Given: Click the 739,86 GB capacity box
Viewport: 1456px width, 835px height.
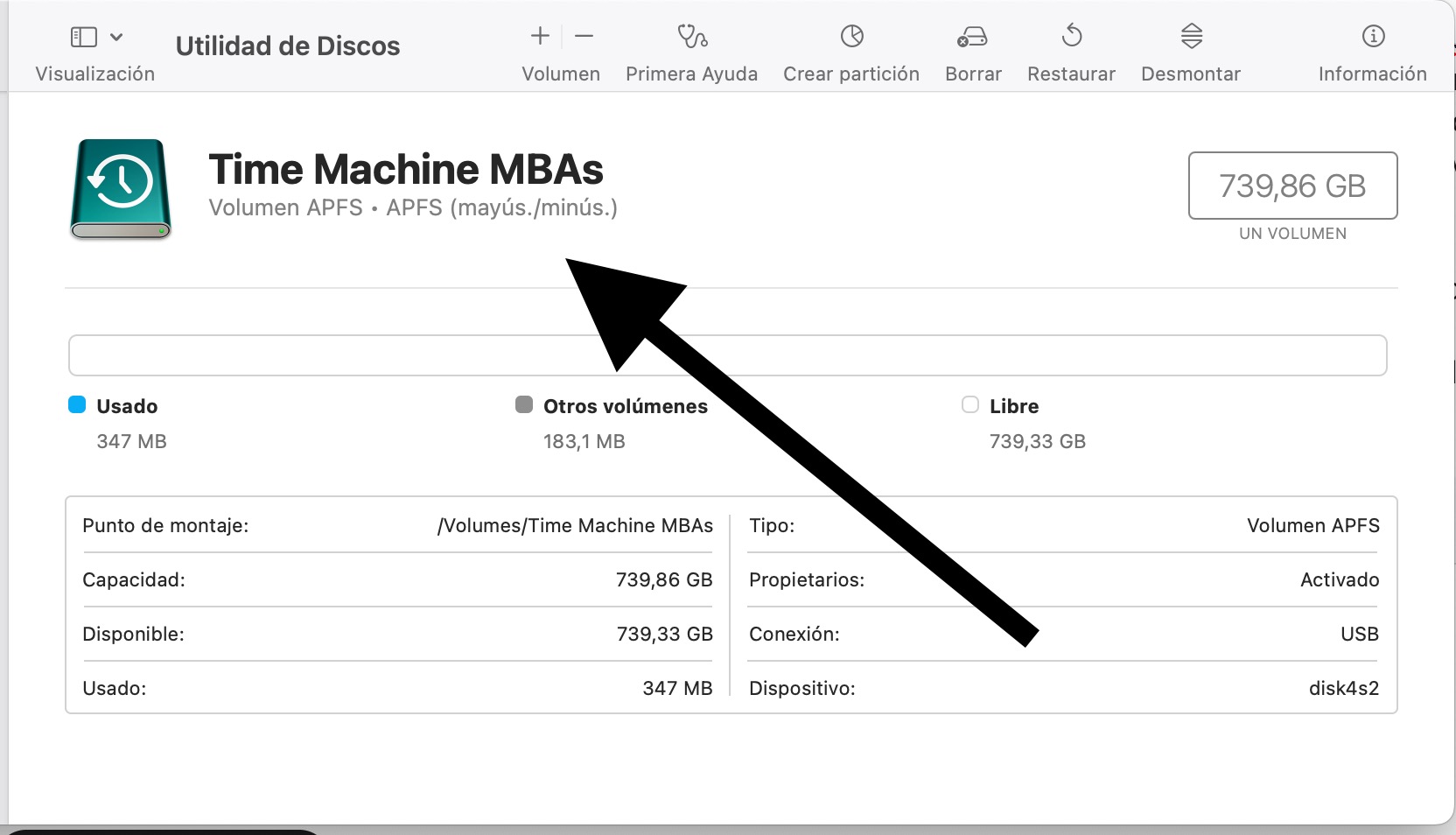Looking at the screenshot, I should pyautogui.click(x=1291, y=186).
